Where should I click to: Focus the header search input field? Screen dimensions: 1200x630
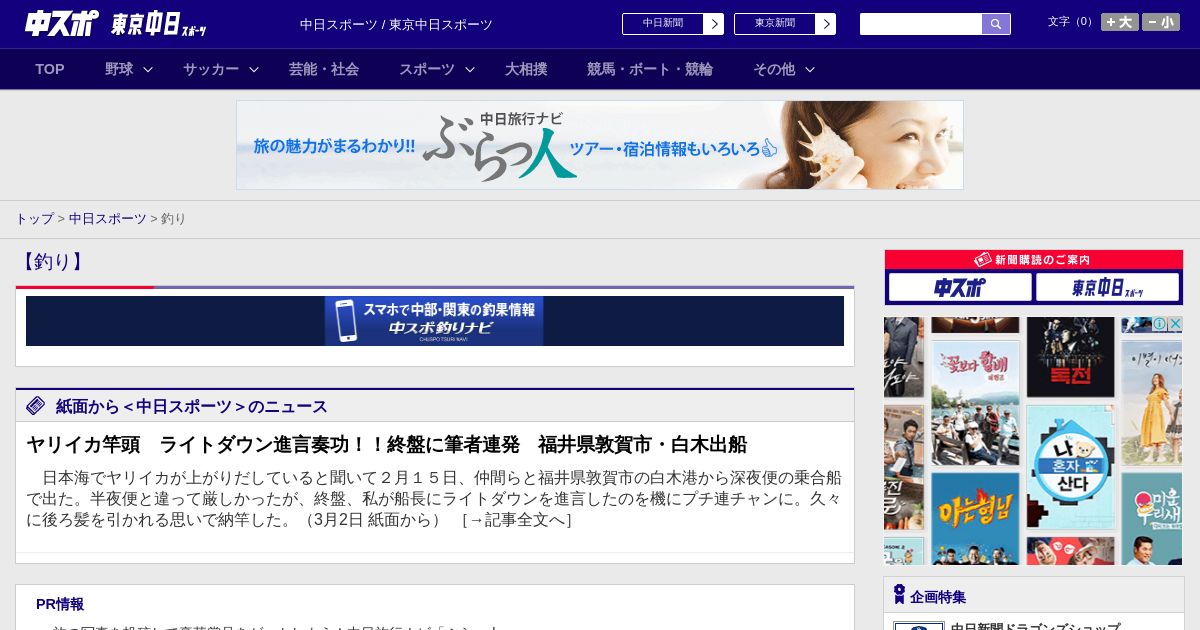point(921,24)
